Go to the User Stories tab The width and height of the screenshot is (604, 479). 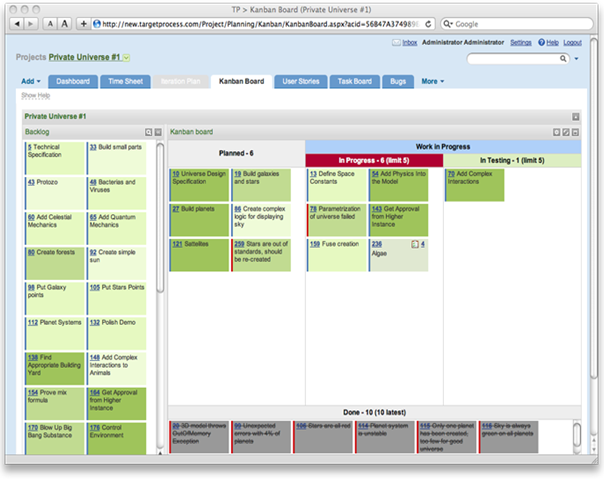[x=301, y=81]
